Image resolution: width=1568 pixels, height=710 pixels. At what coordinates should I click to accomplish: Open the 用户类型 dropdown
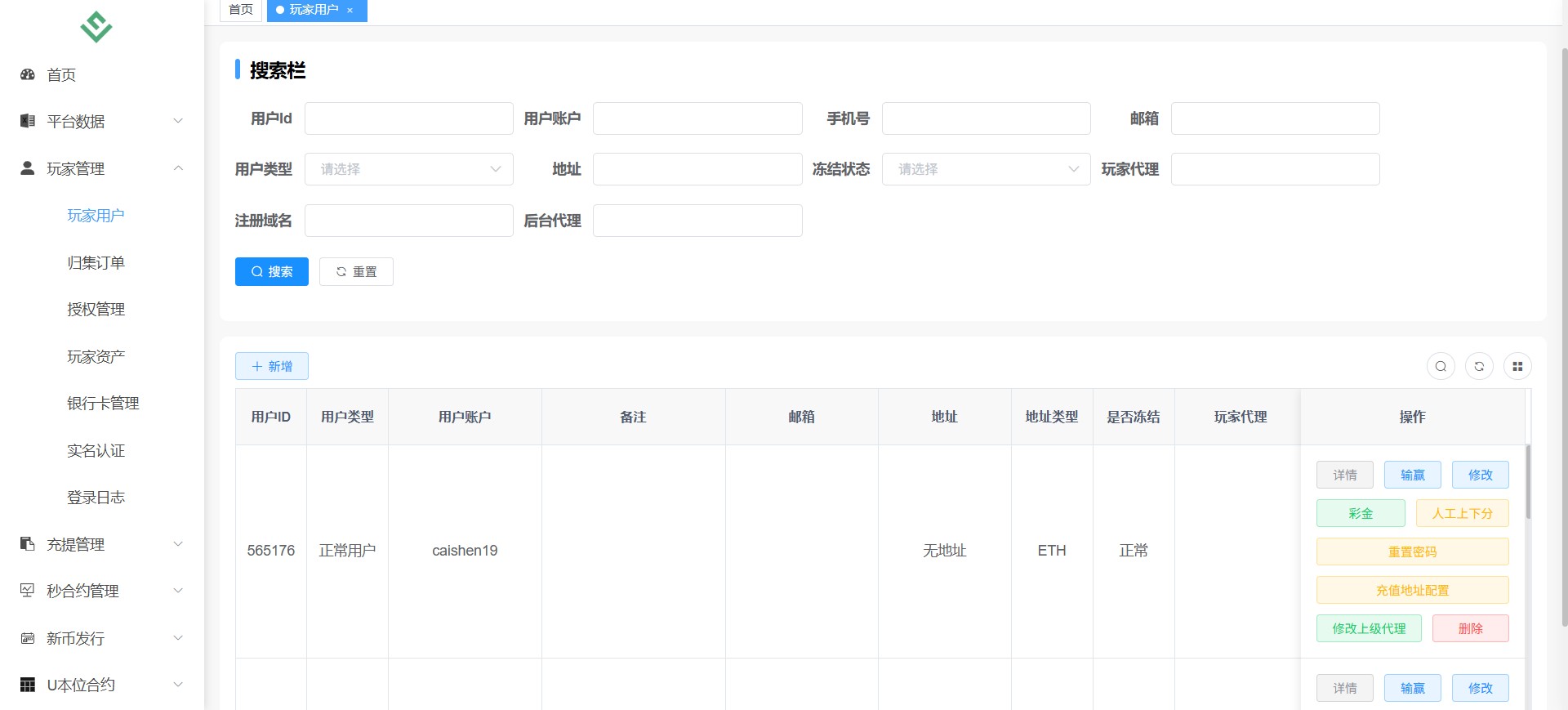pyautogui.click(x=409, y=169)
